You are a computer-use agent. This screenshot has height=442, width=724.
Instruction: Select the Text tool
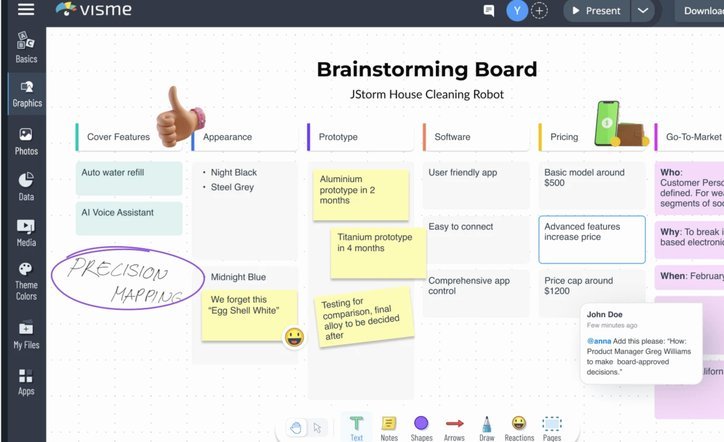tap(356, 429)
